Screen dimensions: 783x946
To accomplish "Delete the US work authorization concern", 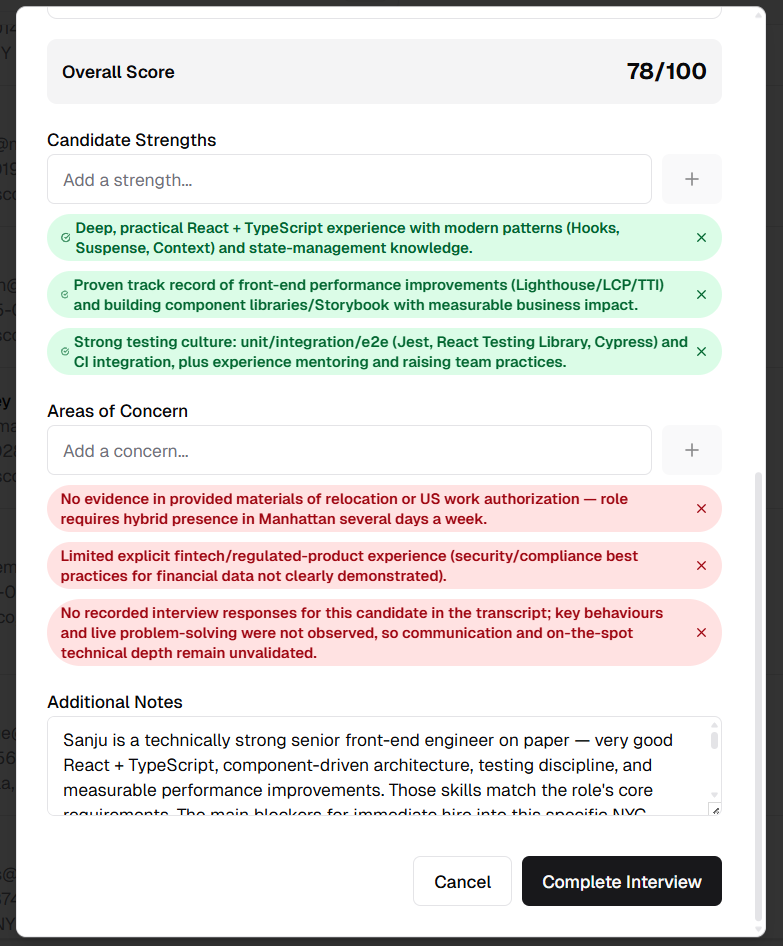I will coord(701,509).
